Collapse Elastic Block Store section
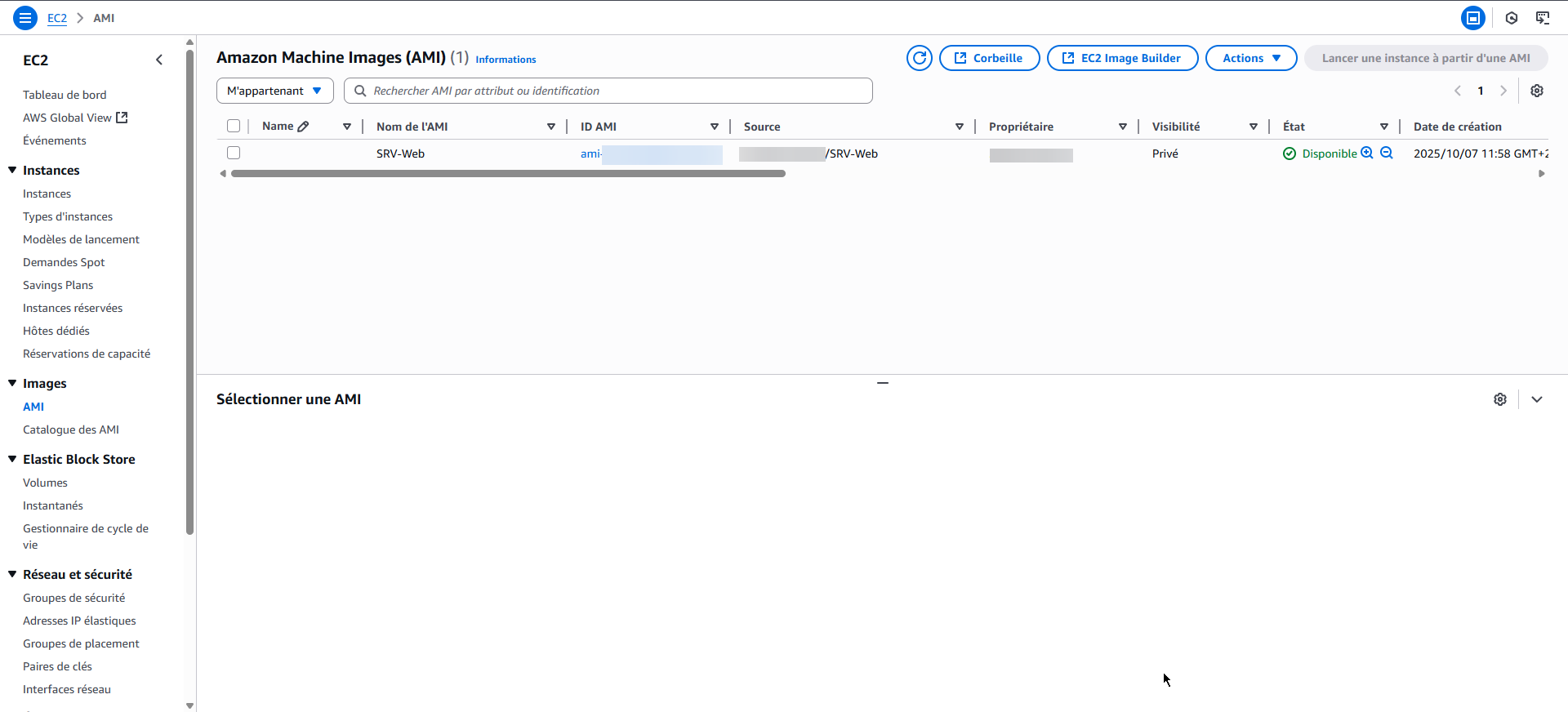The width and height of the screenshot is (1568, 712). coord(12,459)
